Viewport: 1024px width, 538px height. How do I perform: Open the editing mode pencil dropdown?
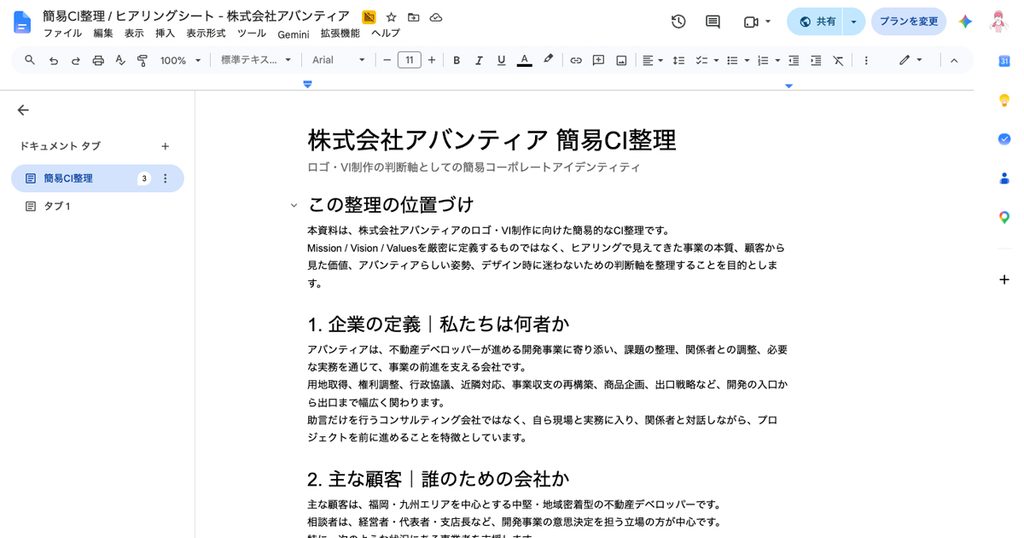click(x=910, y=60)
